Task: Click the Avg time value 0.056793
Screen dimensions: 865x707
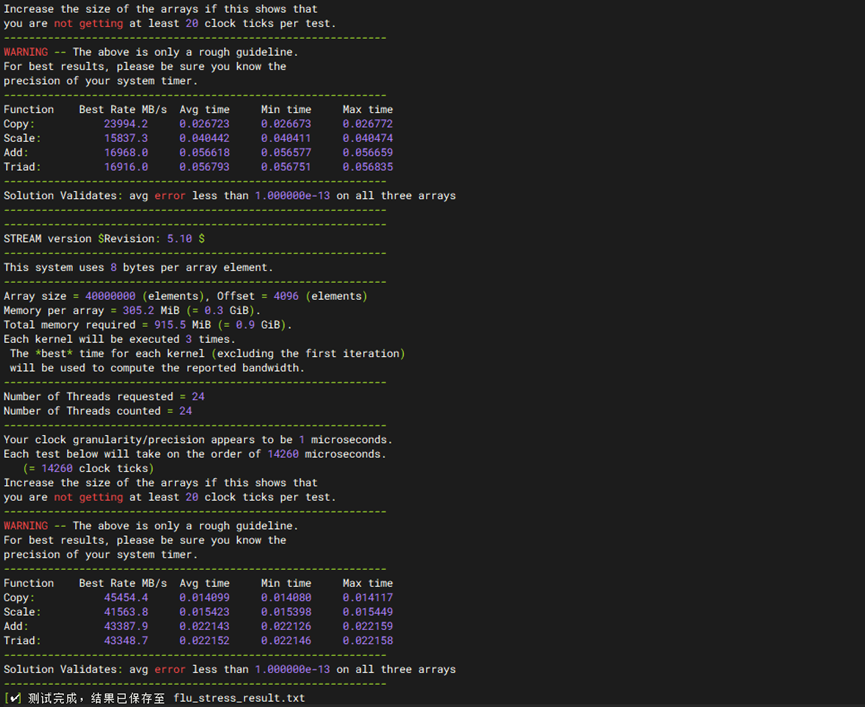Action: pyautogui.click(x=204, y=167)
